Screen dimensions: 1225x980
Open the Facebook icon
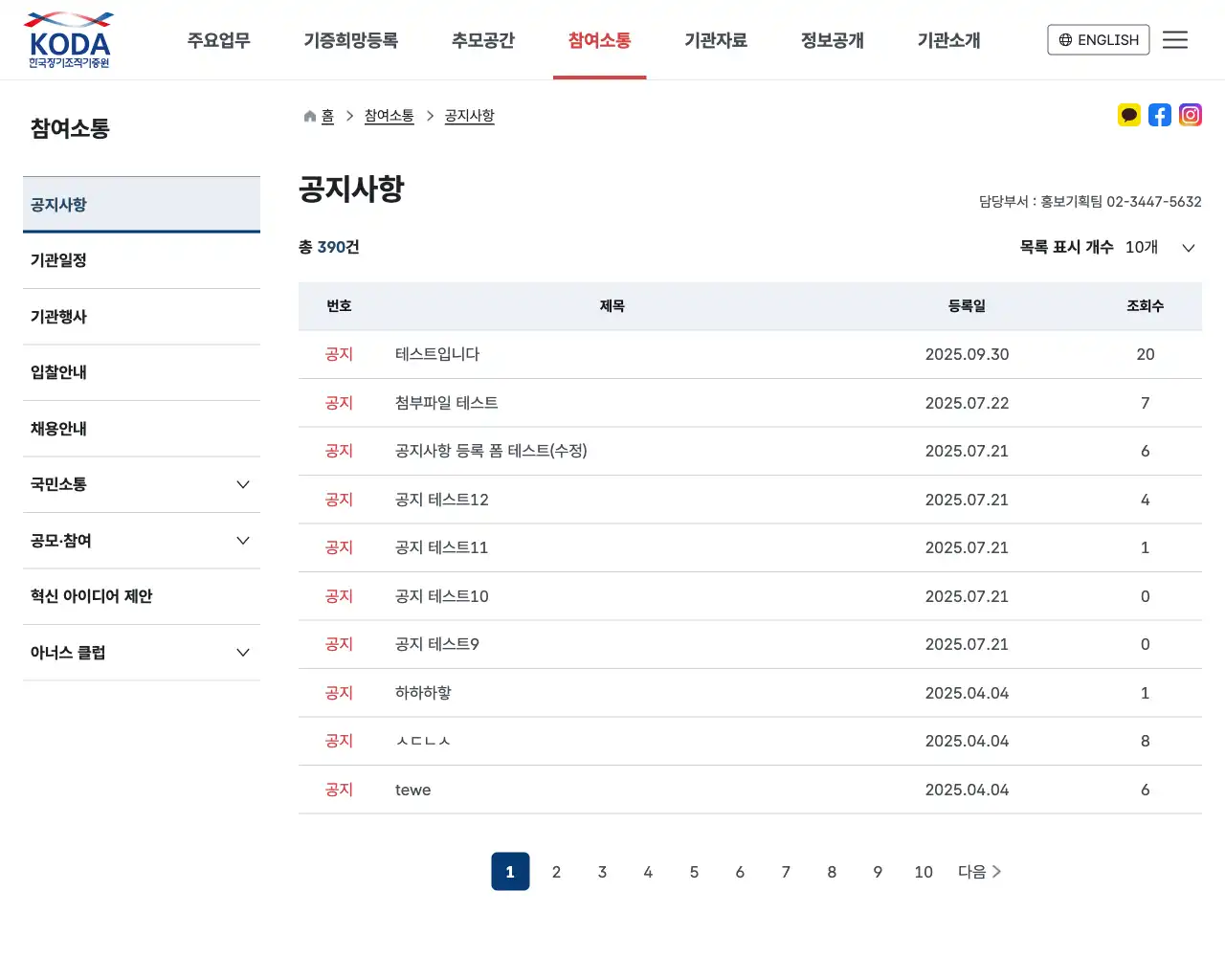(1160, 114)
